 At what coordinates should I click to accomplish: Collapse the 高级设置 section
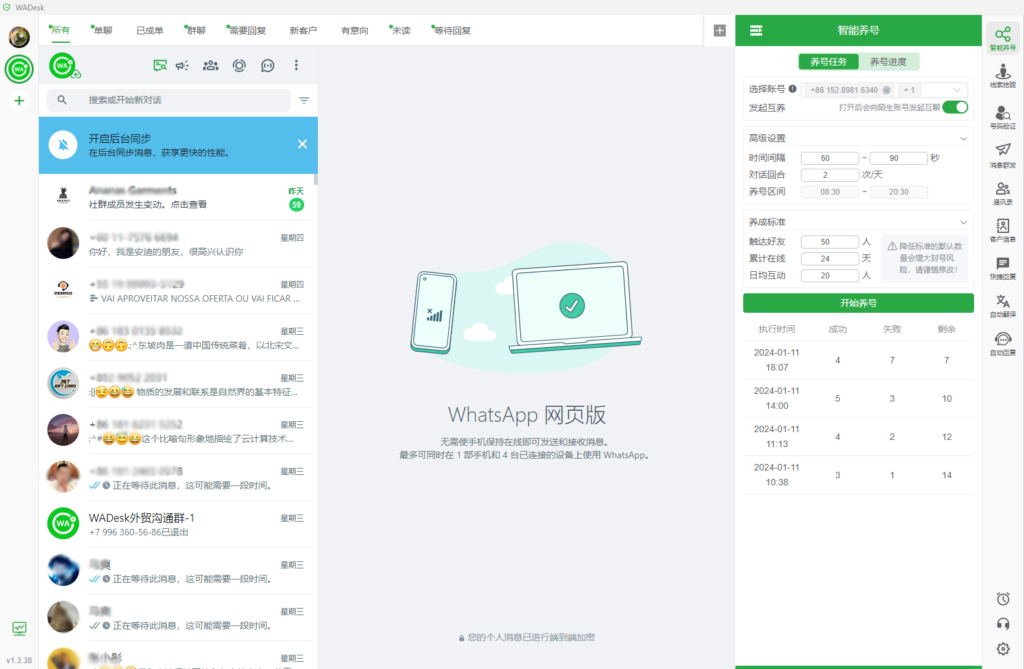click(963, 139)
